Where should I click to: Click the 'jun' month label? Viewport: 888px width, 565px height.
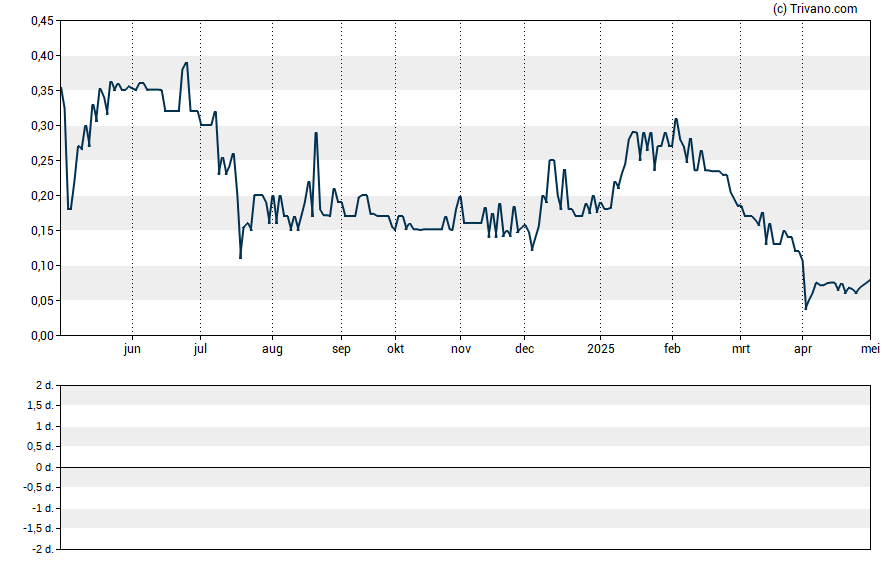pos(132,349)
